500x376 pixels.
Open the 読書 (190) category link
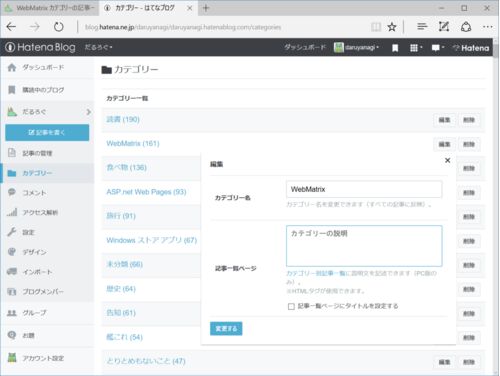[123, 119]
